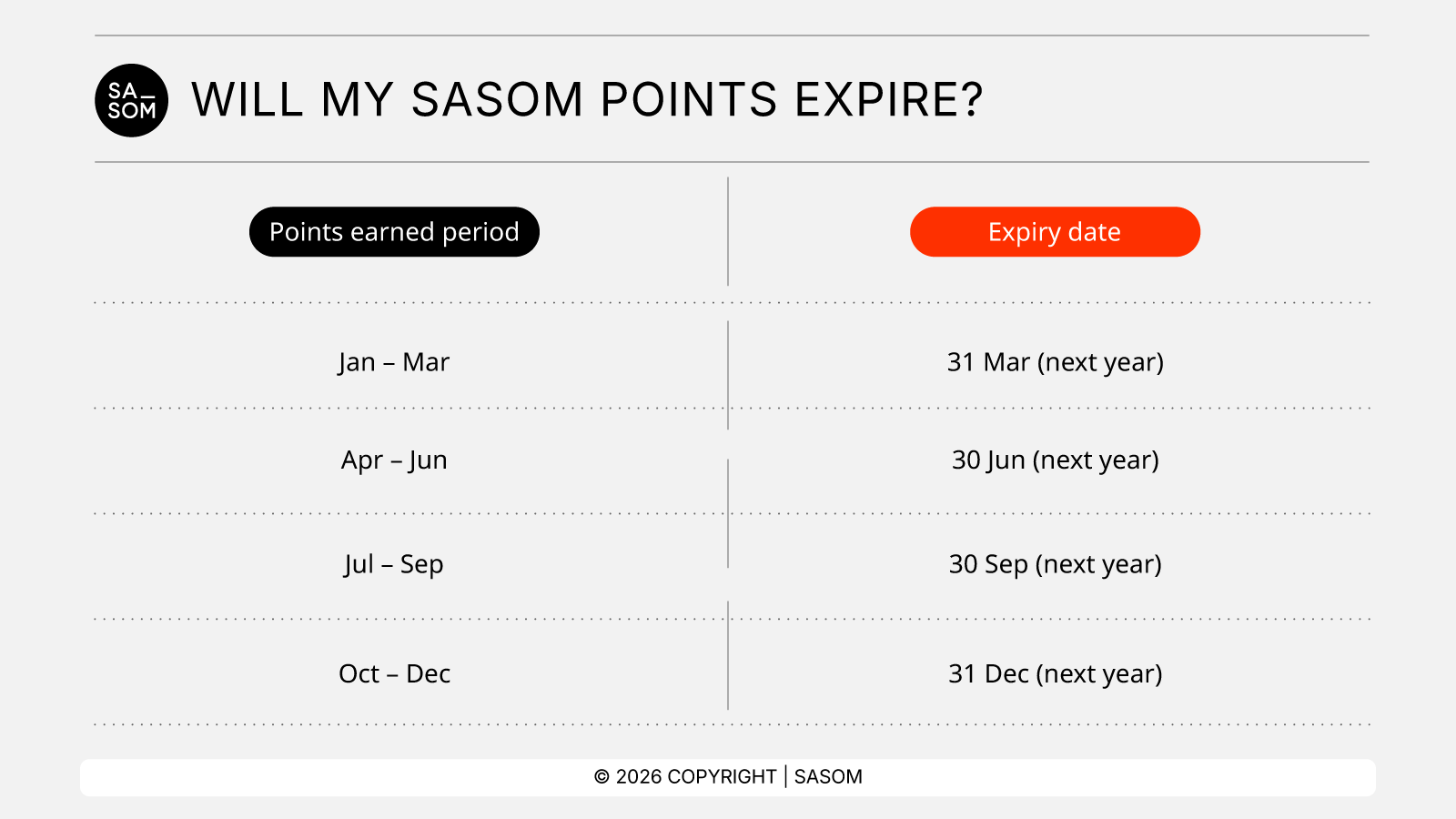Click the word WILL in the heading
Viewport: 1456px width, 819px height.
click(x=247, y=100)
